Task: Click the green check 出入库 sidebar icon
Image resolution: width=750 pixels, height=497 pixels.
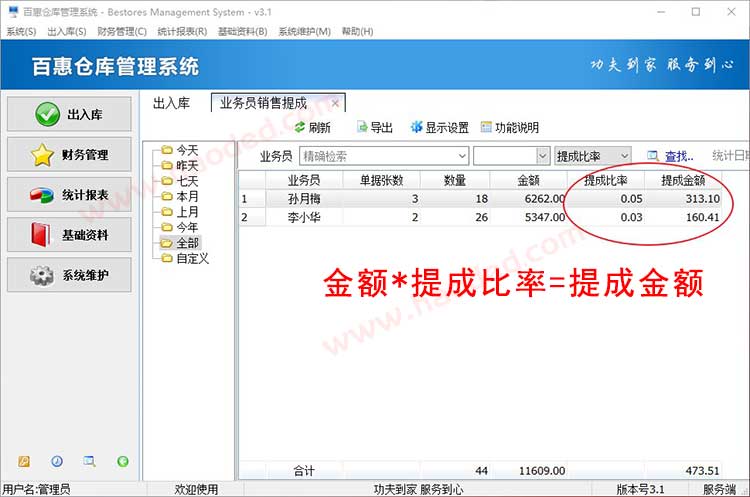Action: coord(47,114)
